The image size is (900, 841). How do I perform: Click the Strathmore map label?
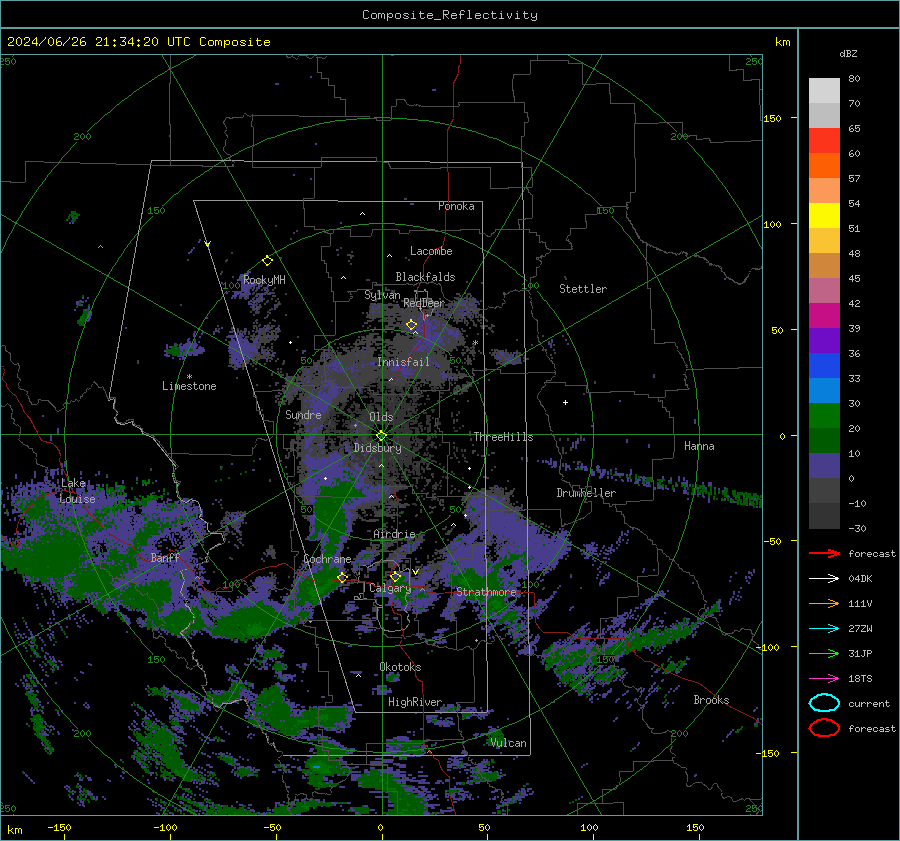coord(486,592)
